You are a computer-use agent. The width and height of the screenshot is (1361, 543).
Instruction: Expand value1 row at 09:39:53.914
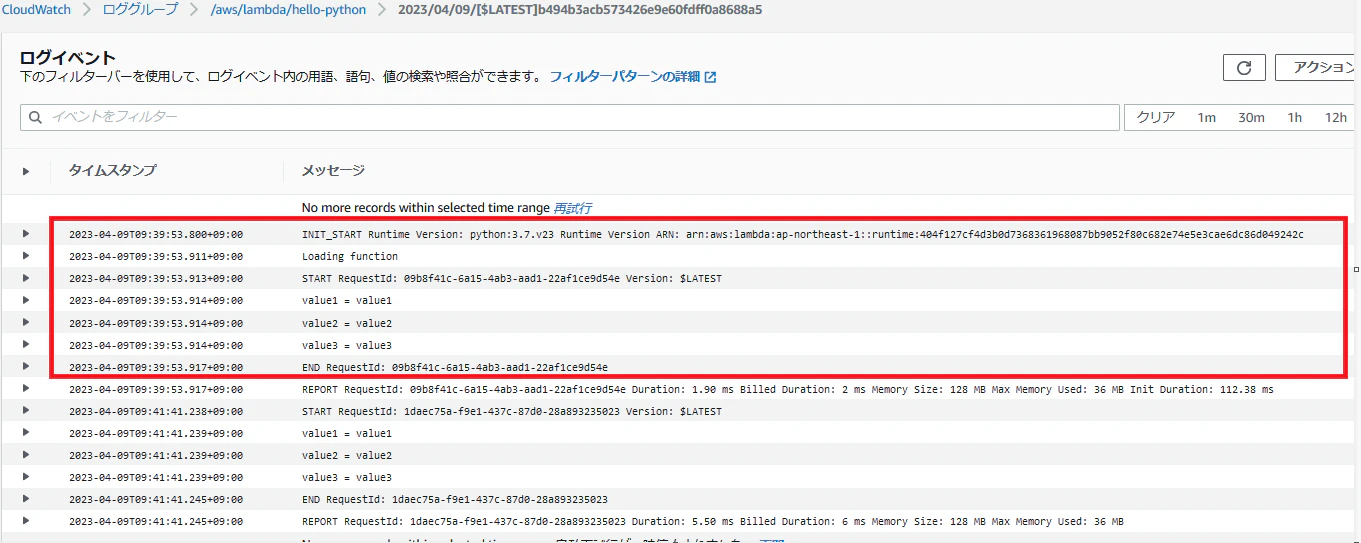(26, 300)
